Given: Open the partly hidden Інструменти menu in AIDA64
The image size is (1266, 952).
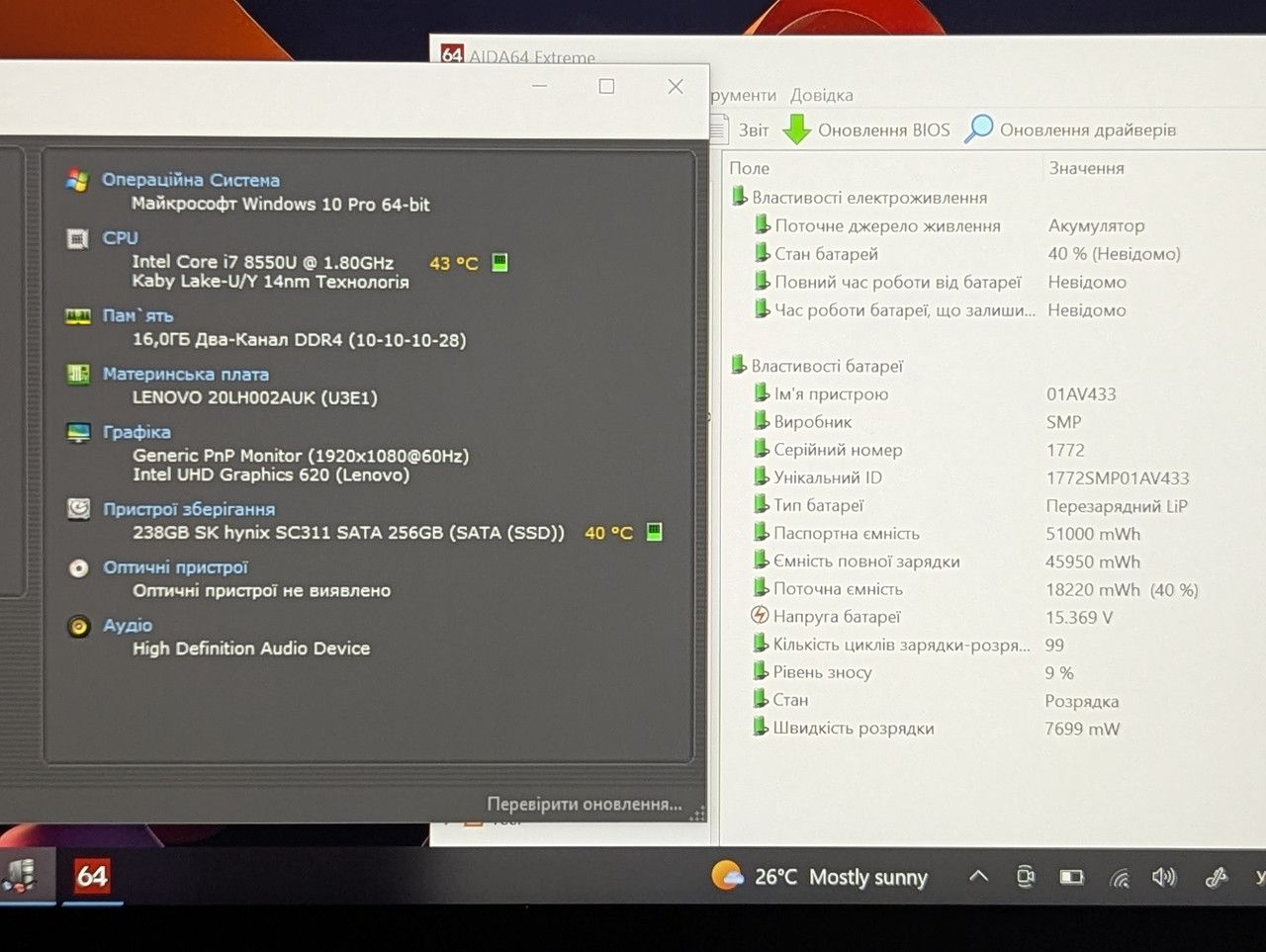Looking at the screenshot, I should [743, 95].
